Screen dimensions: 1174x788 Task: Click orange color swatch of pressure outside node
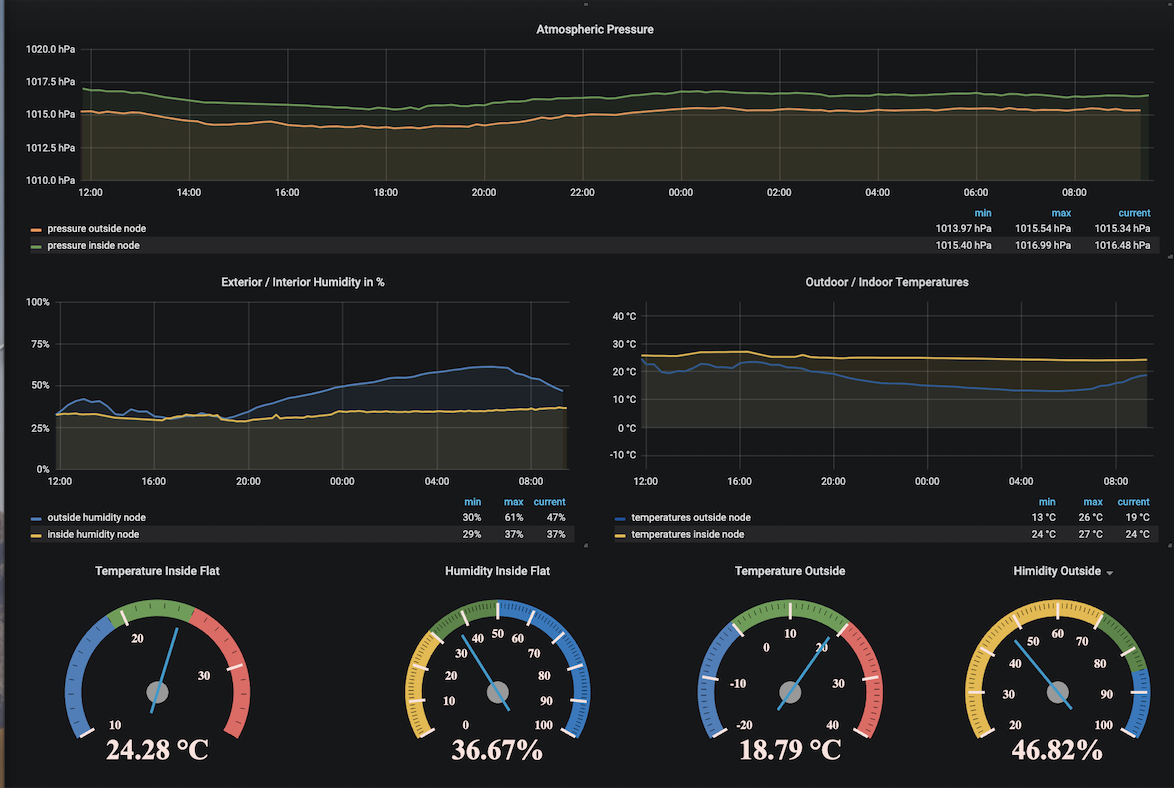tap(36, 230)
